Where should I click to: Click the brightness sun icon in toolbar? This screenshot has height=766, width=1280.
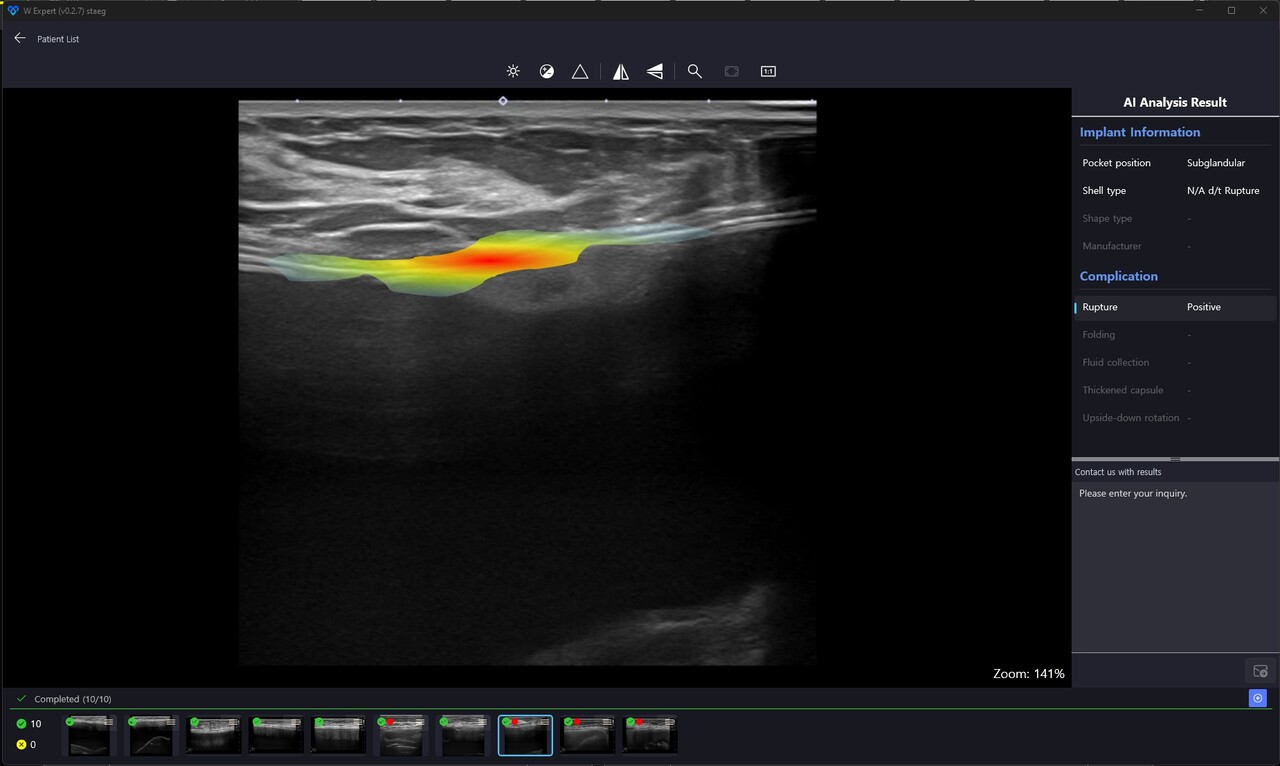pyautogui.click(x=513, y=71)
